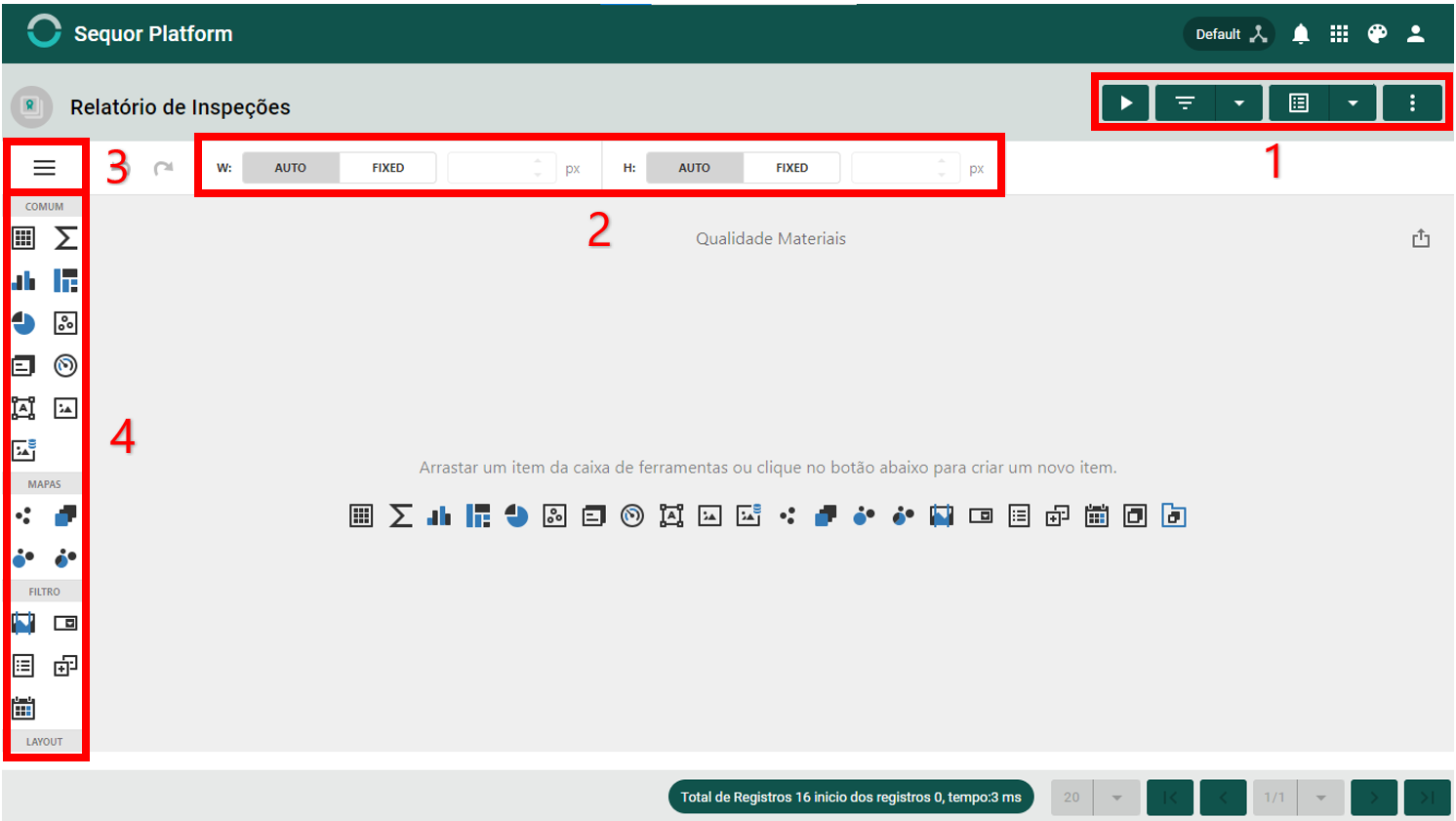Click the Group icon in the empty-dashboard icon row
Screen dimensions: 1456x821
1135,515
